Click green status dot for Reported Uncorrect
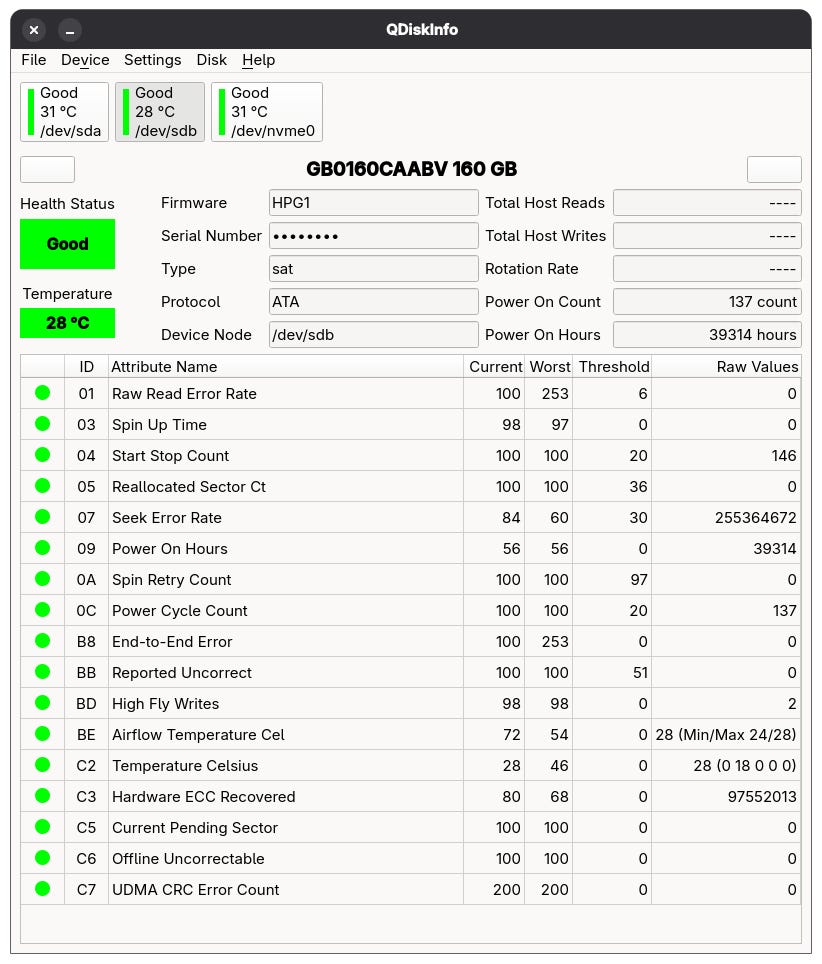822x964 pixels. 42,672
